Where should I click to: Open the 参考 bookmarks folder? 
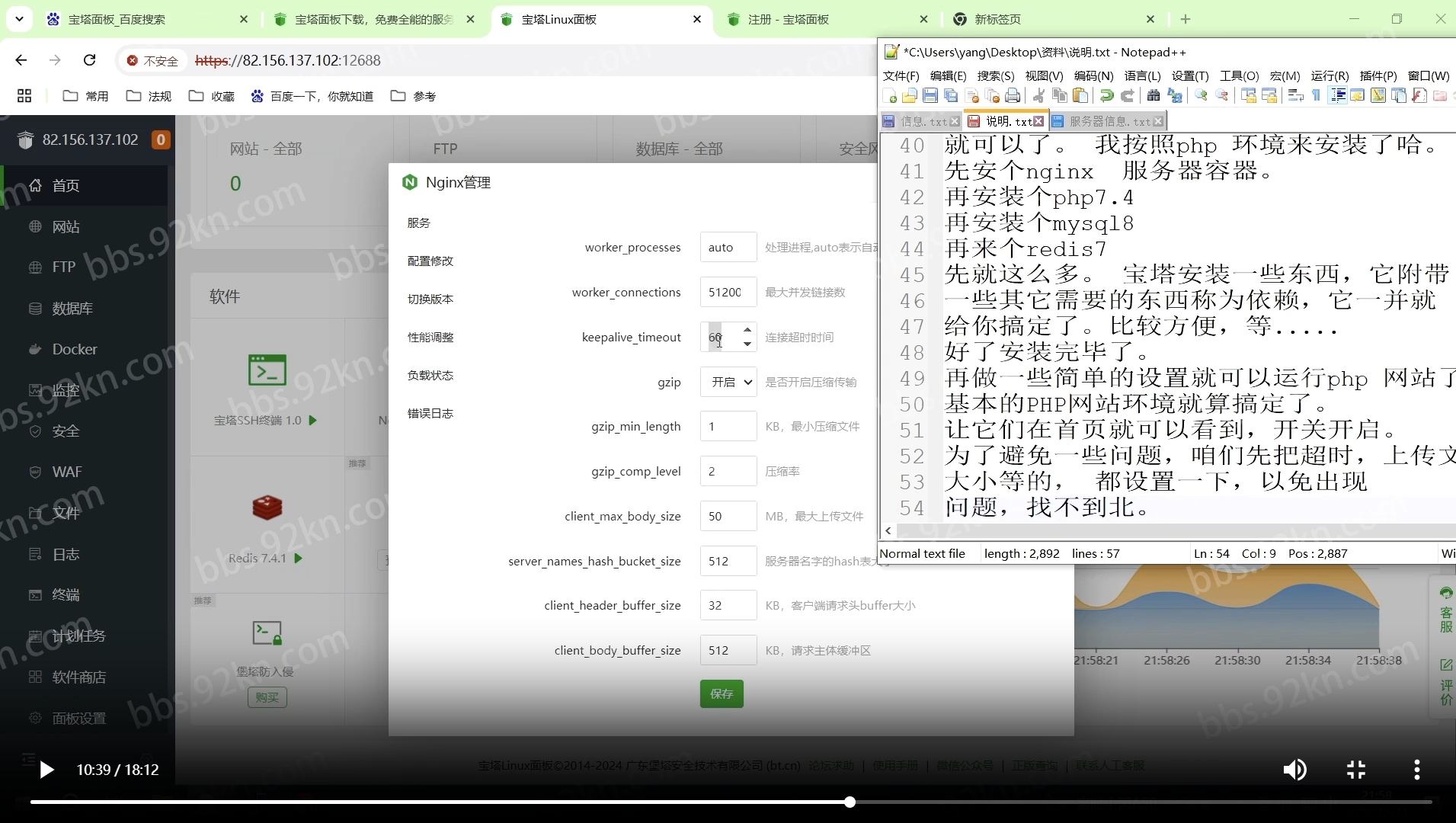pos(413,96)
